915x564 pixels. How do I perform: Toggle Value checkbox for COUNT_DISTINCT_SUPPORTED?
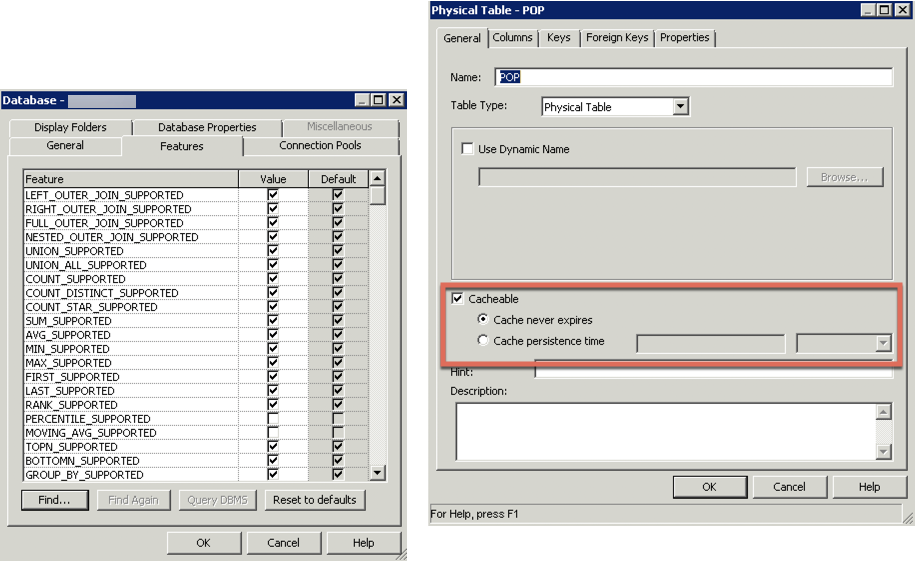coord(273,292)
